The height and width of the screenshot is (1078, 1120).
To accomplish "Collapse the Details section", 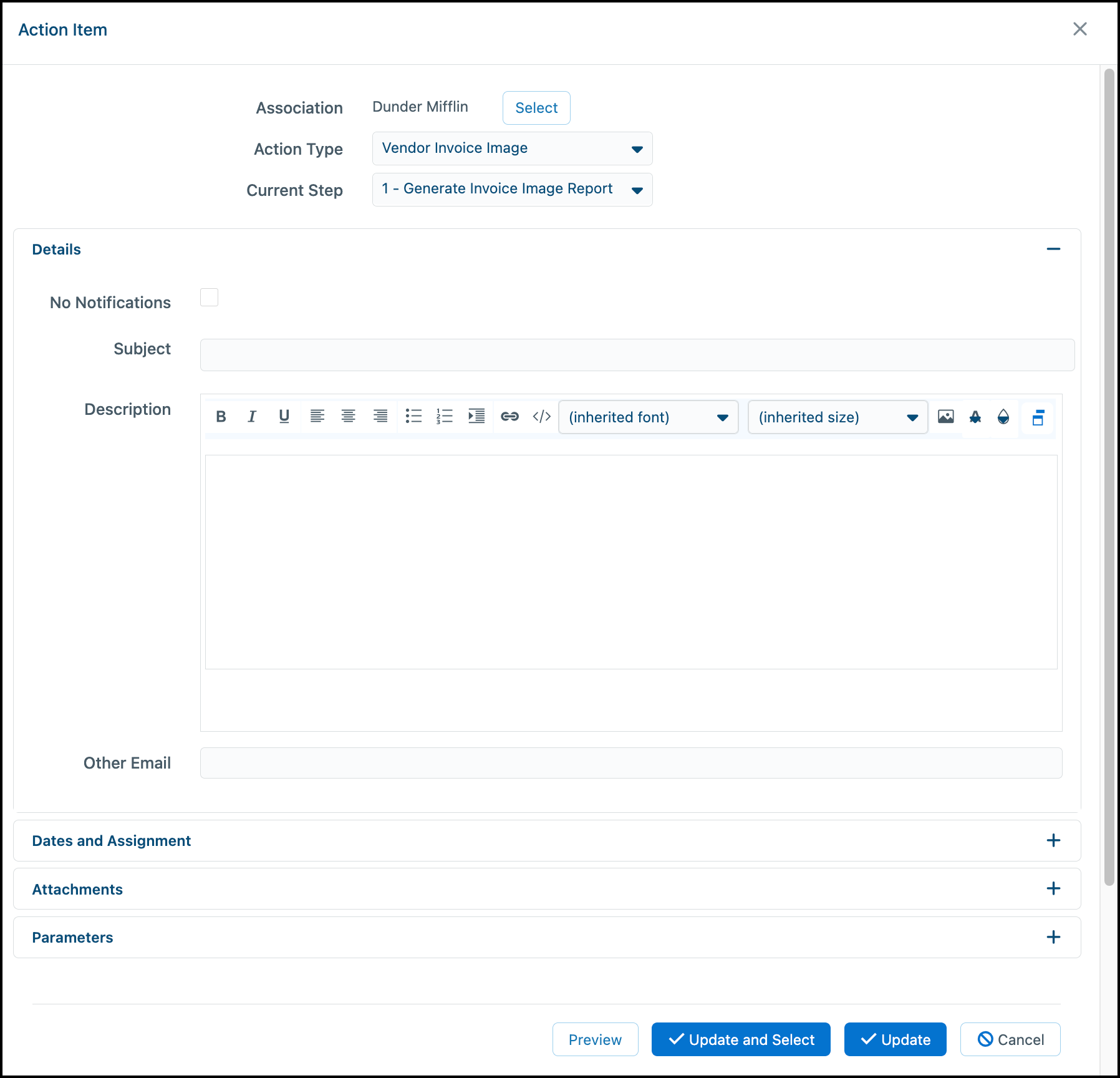I will [1053, 249].
